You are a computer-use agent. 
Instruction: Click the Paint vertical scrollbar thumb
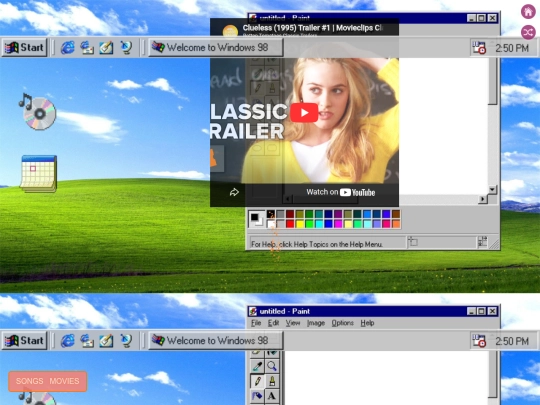tap(493, 81)
